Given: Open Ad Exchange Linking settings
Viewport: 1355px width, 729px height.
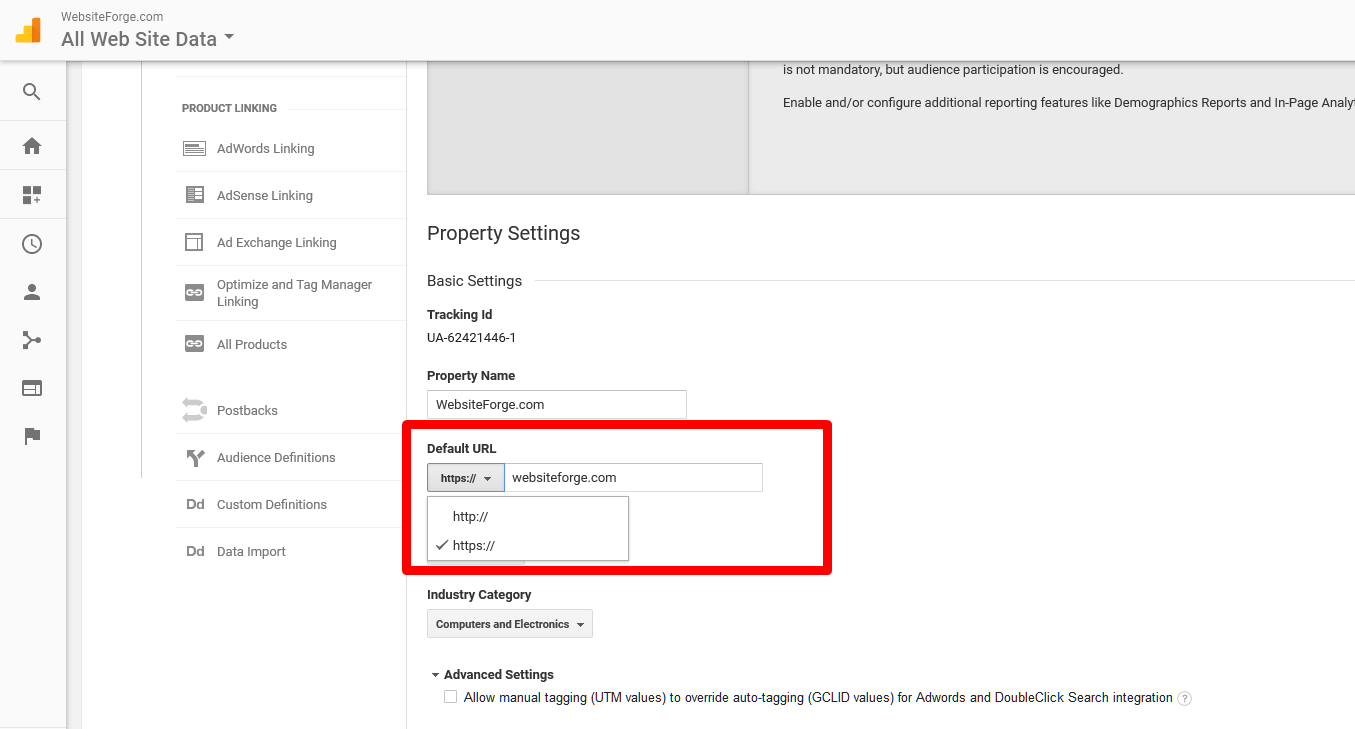Looking at the screenshot, I should (x=277, y=243).
